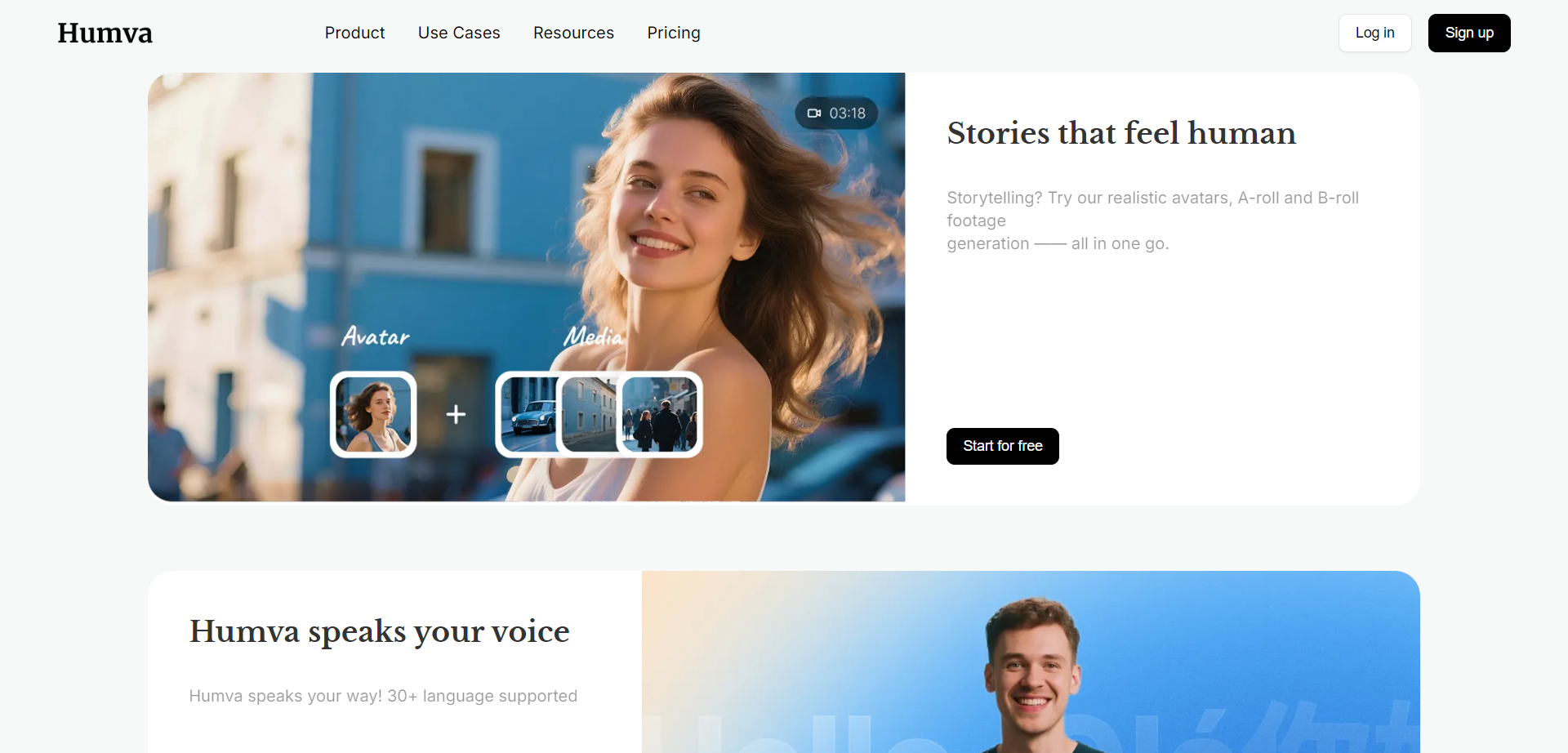Image resolution: width=1568 pixels, height=753 pixels.
Task: Click the video camera icon beside 03:18
Action: (x=814, y=114)
